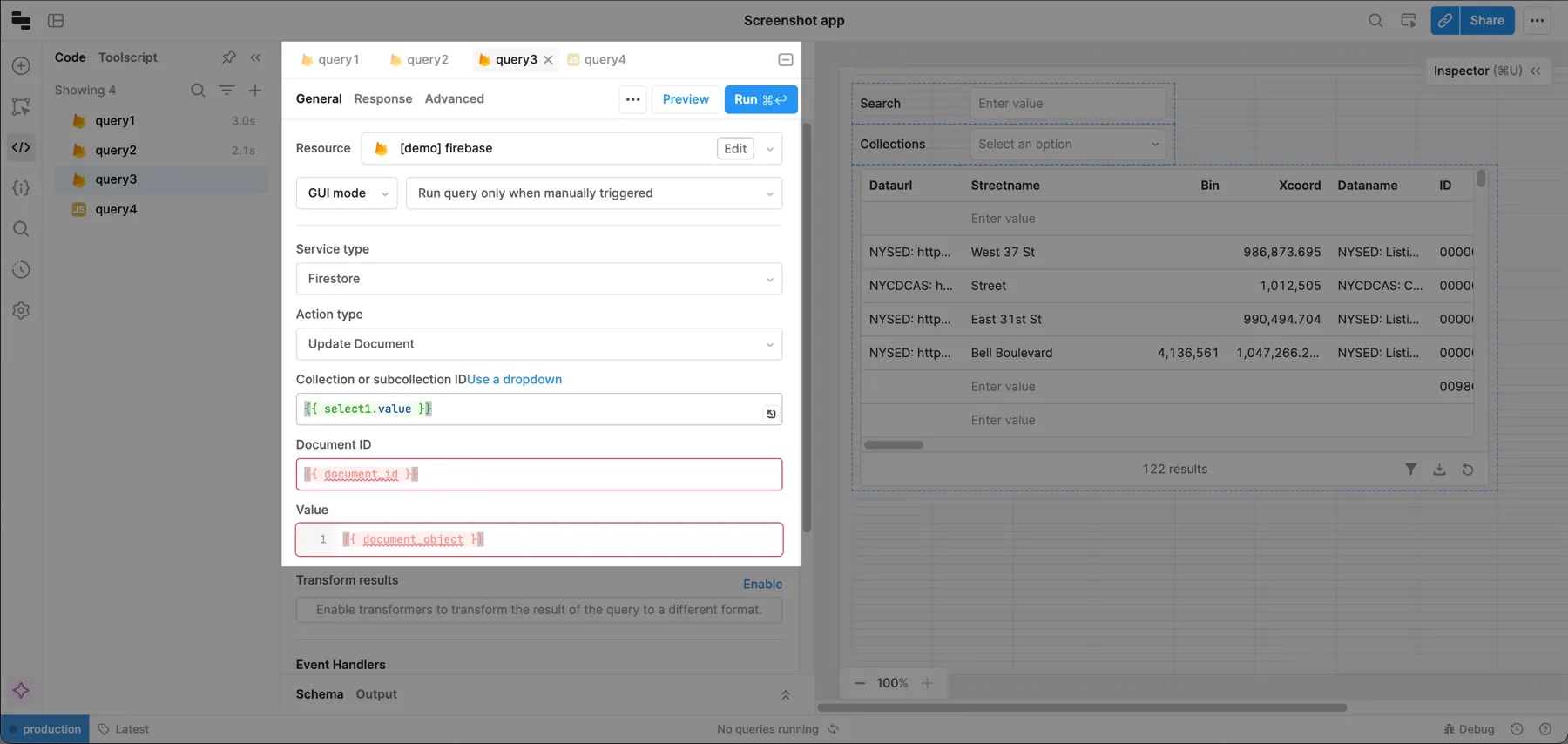Click the Preview button
The width and height of the screenshot is (1568, 744).
point(686,99)
